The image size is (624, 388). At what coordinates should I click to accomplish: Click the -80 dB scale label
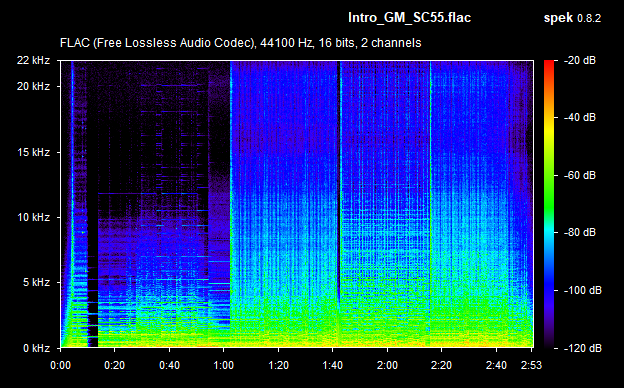click(x=580, y=232)
